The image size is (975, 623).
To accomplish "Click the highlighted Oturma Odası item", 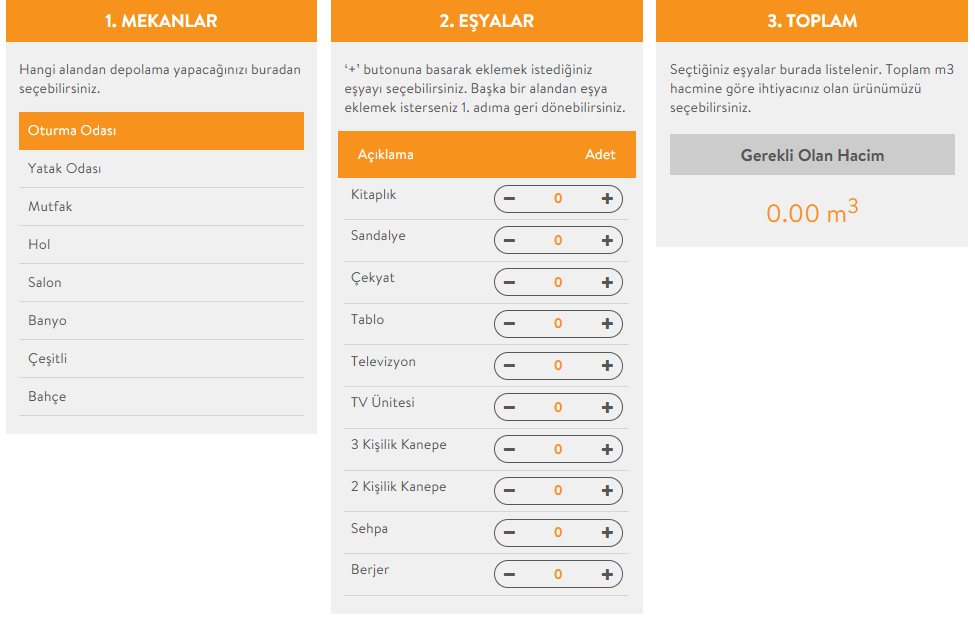I will coord(161,131).
